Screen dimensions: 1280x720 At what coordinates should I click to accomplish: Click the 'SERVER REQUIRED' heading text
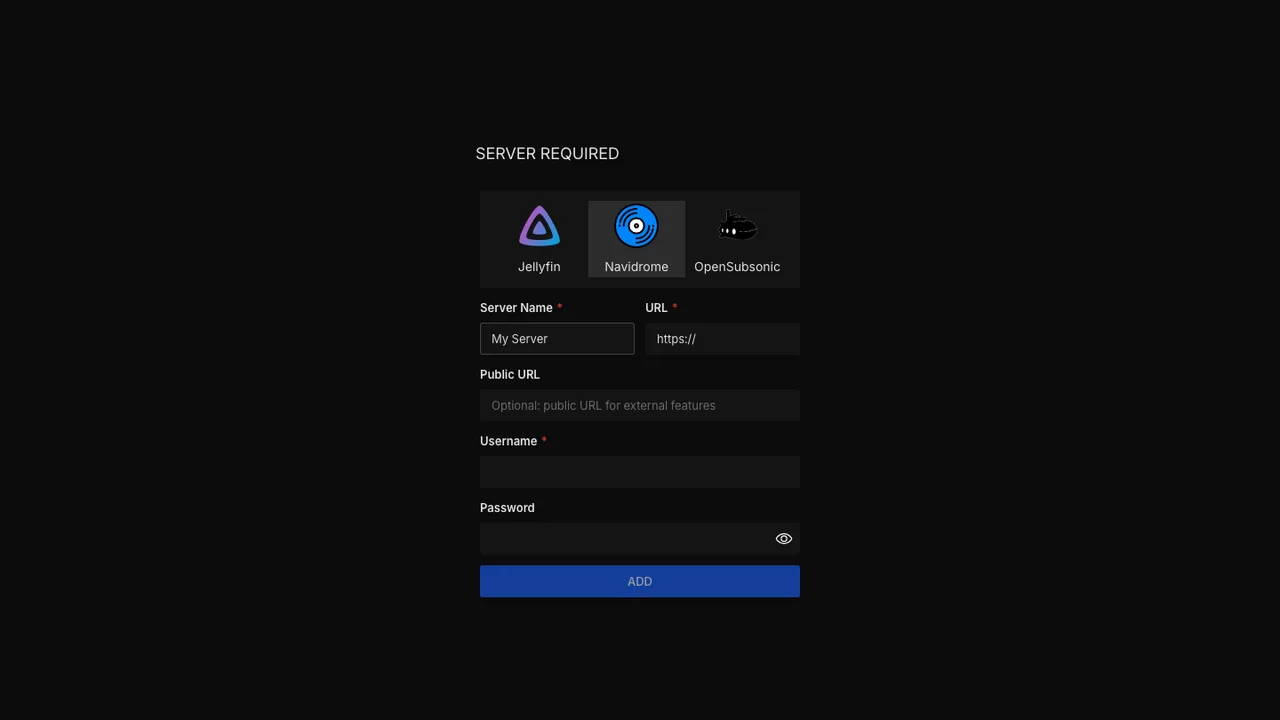pyautogui.click(x=547, y=154)
